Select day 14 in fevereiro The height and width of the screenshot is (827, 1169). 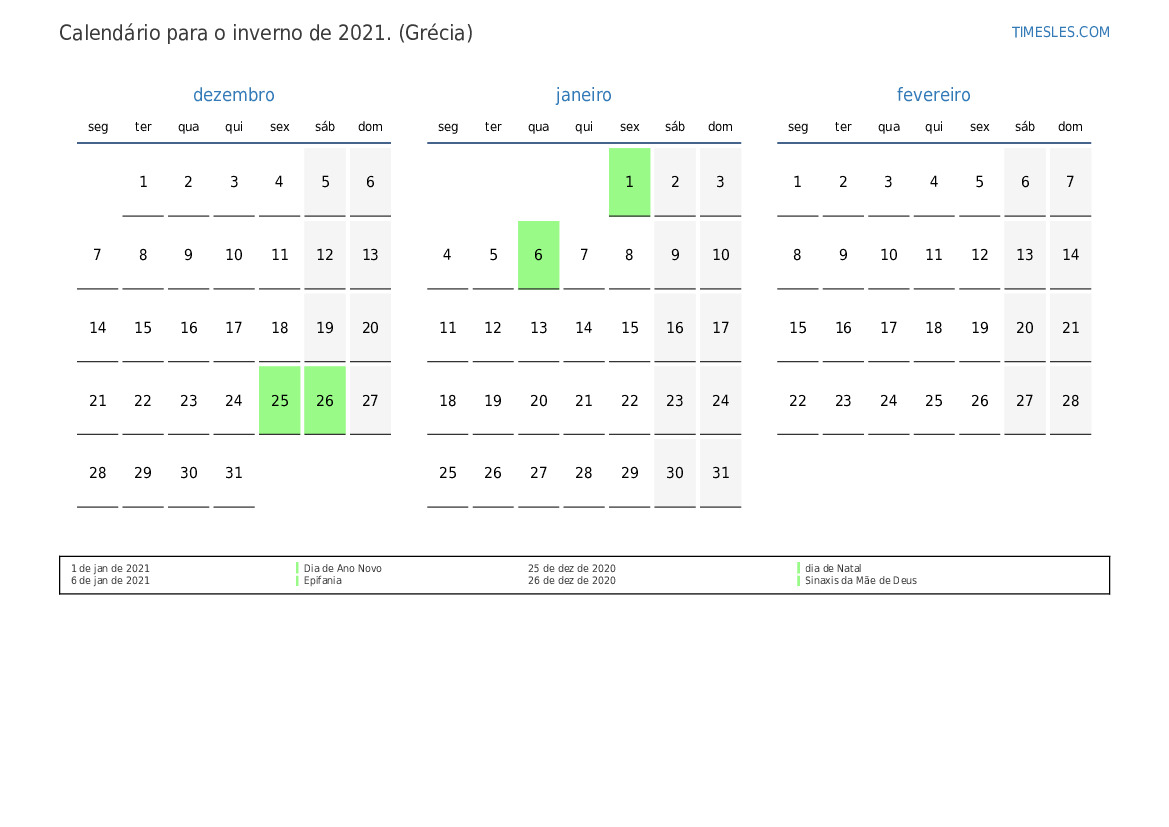1071,255
